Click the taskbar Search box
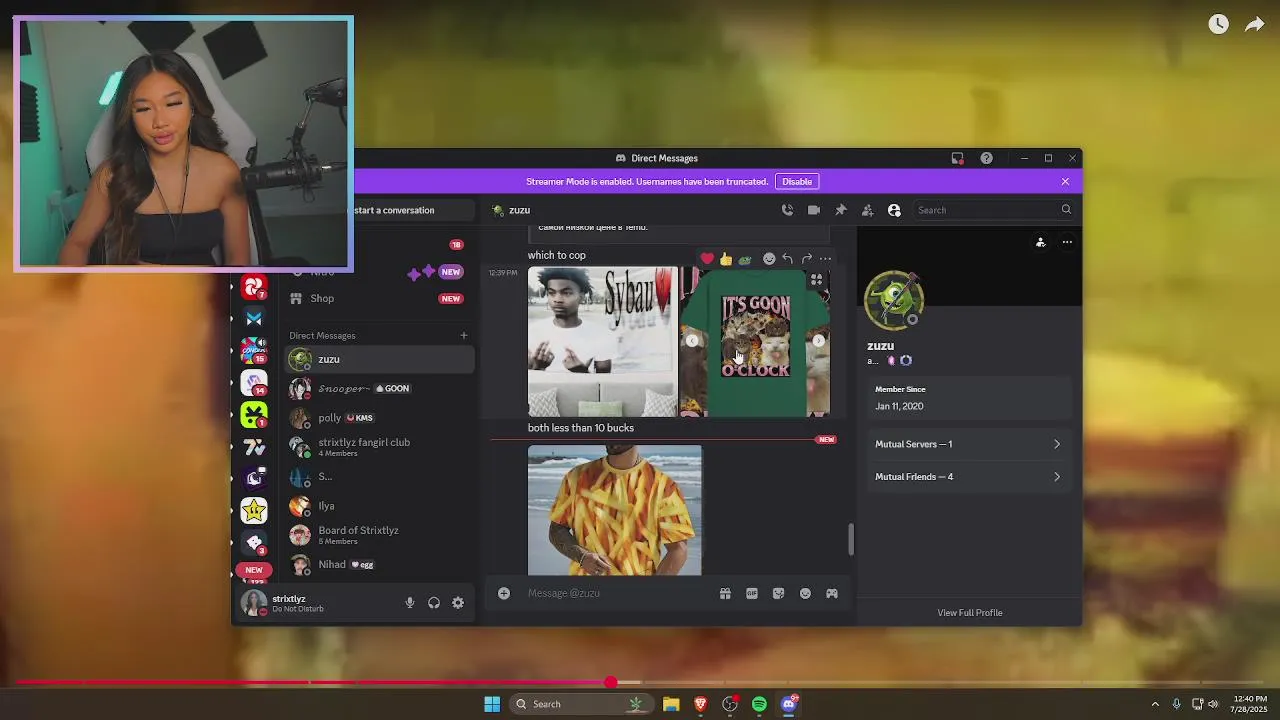The image size is (1280, 720). pyautogui.click(x=580, y=704)
